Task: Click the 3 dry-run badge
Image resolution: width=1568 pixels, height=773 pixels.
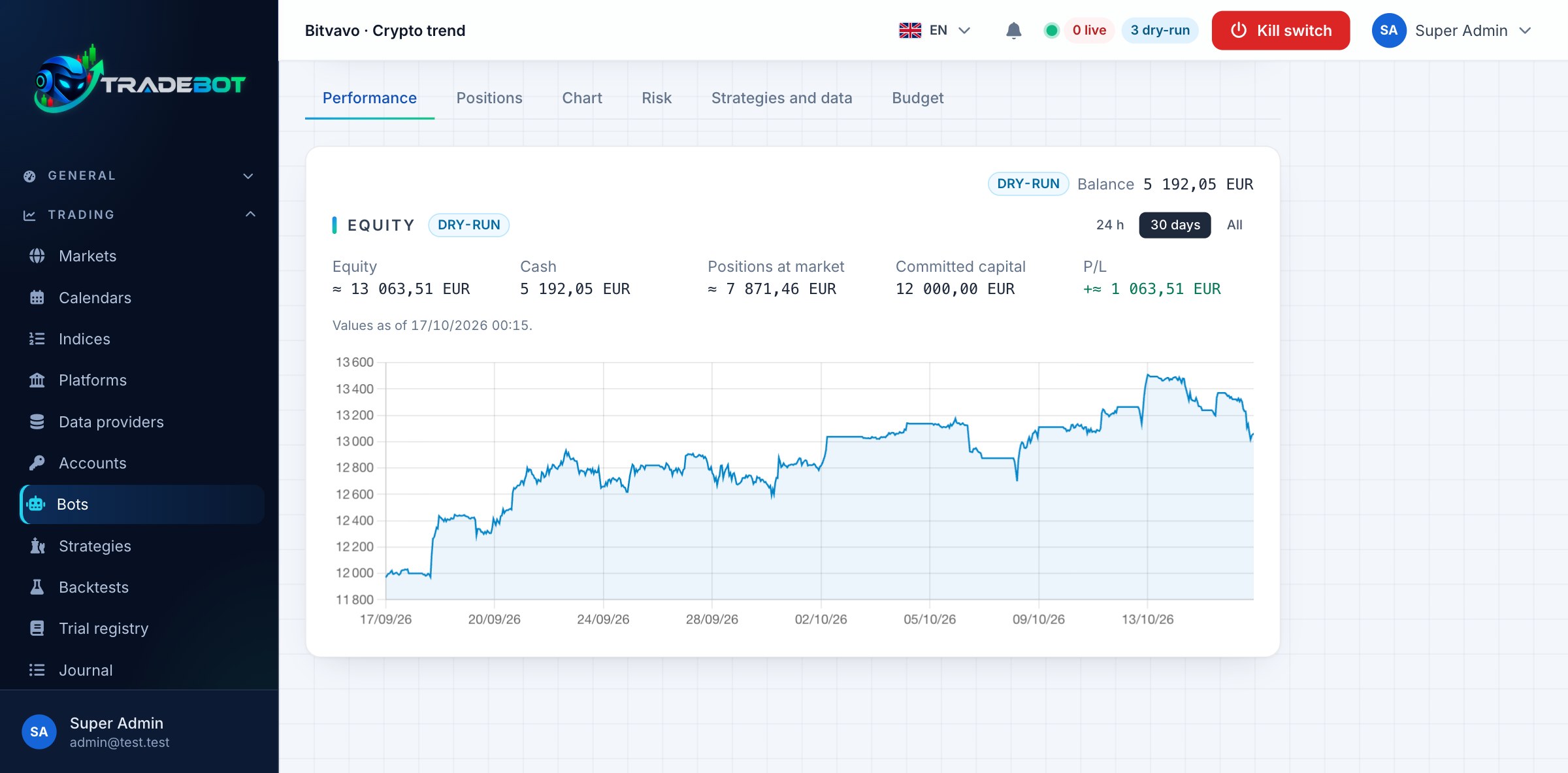Action: pyautogui.click(x=1160, y=31)
